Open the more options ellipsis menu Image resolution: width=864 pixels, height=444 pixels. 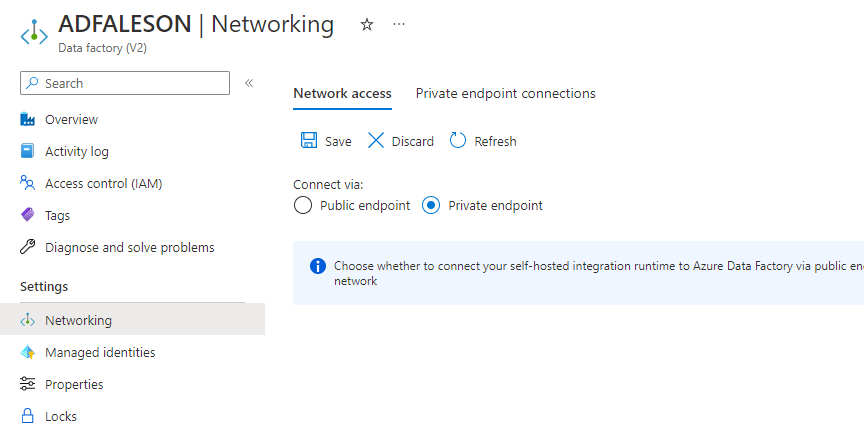pos(399,24)
